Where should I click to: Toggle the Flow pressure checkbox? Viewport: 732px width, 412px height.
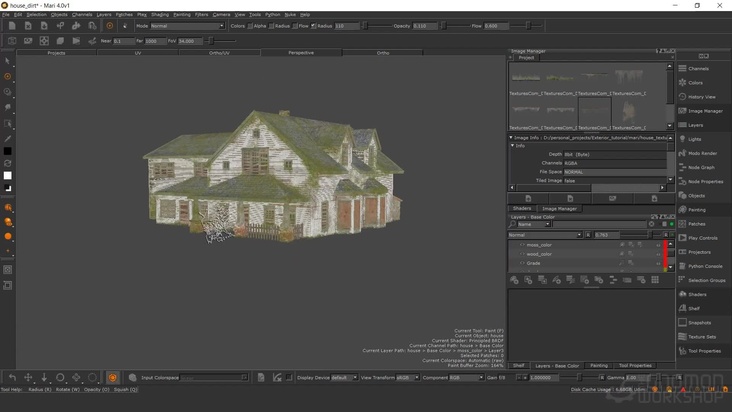(x=295, y=26)
